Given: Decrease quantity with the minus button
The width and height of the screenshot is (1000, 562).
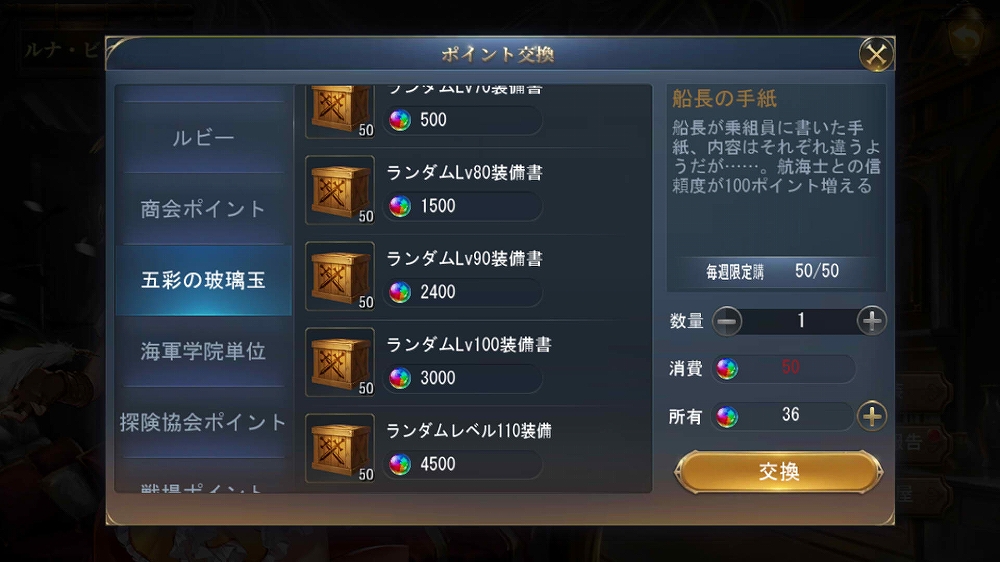Looking at the screenshot, I should point(727,321).
